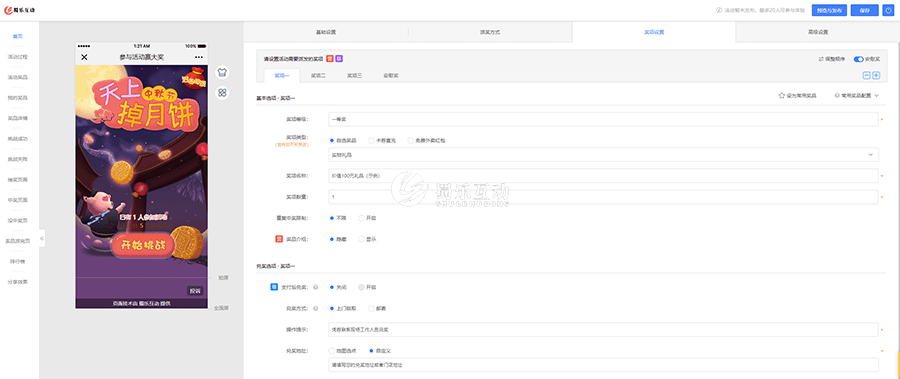Screen dimensions: 900x379
Task: Open 排行榜 in the left sidebar
Action: coord(18,261)
